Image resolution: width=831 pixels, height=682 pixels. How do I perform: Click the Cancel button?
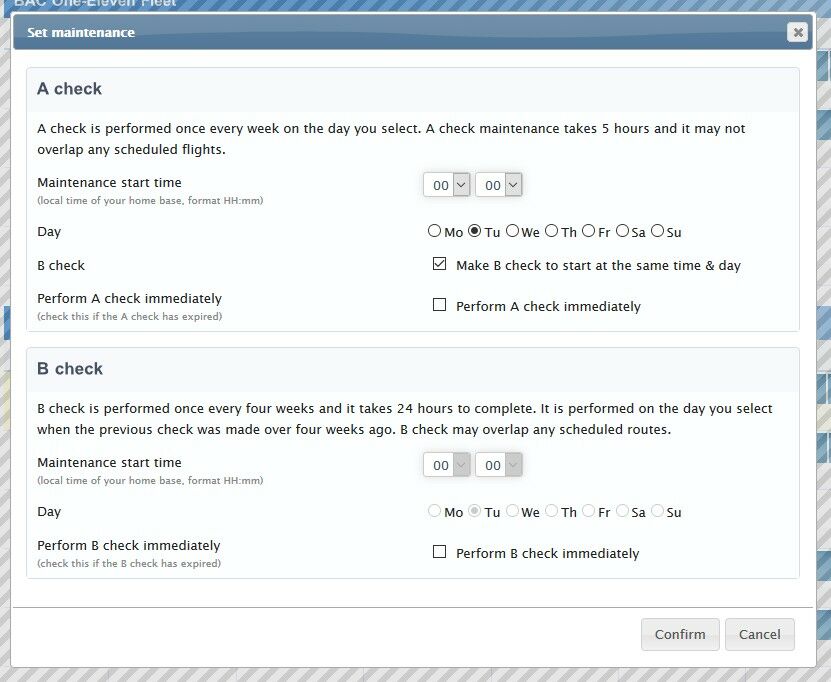pyautogui.click(x=759, y=634)
